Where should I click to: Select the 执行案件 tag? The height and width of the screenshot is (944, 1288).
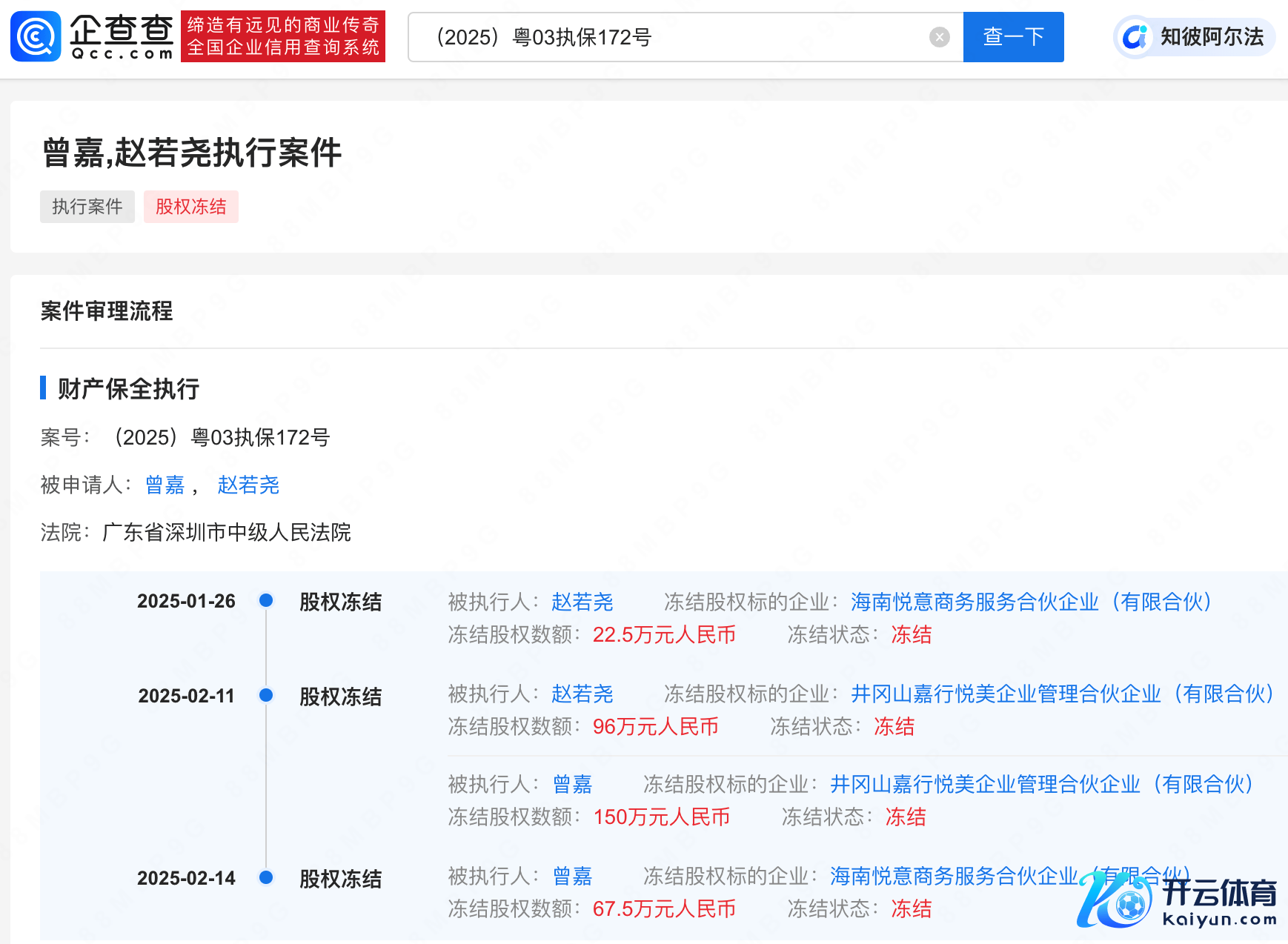[x=87, y=207]
